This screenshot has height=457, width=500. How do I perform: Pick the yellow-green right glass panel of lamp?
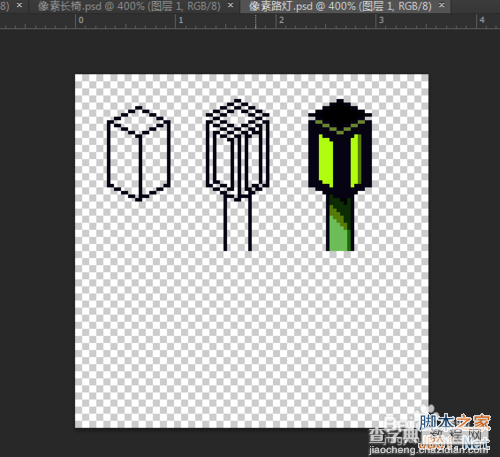pos(356,160)
